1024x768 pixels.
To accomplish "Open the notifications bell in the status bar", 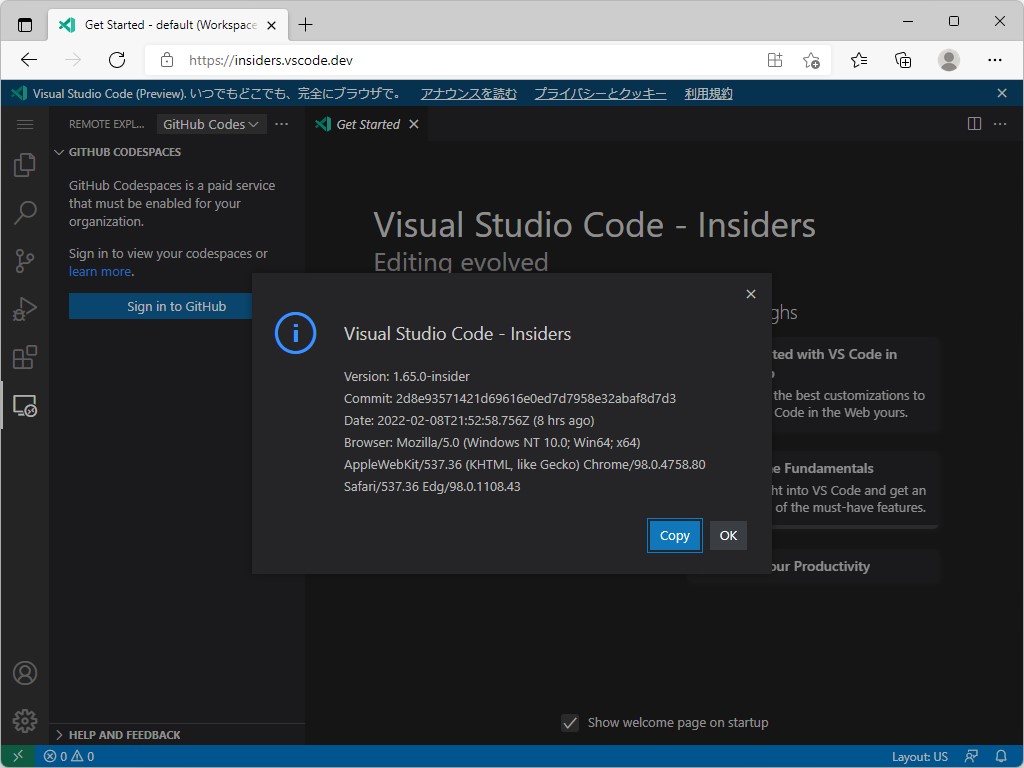I will tap(1003, 756).
